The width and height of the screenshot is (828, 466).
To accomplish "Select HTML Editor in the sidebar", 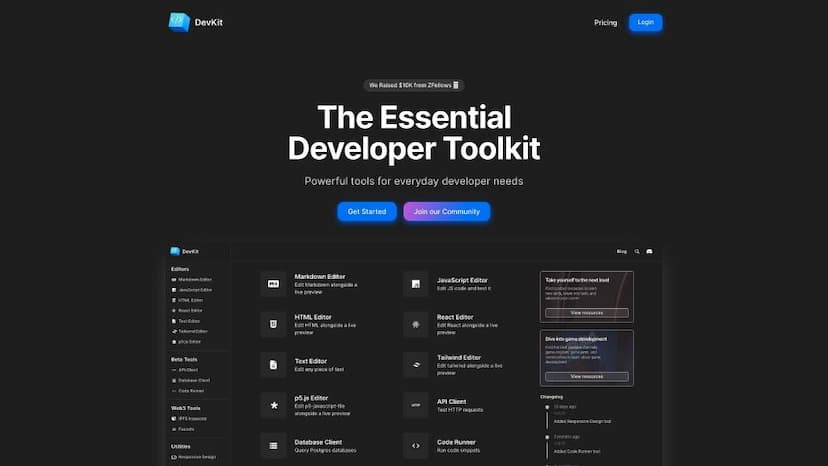I will click(x=187, y=300).
